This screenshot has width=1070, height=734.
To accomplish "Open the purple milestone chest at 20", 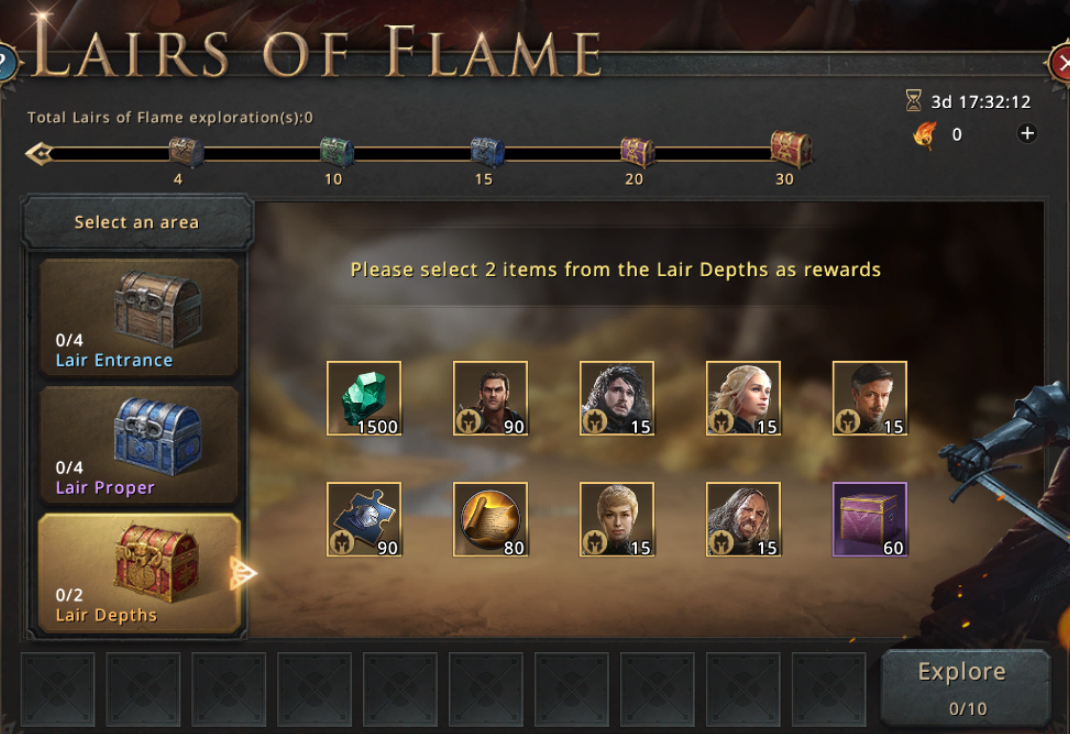I will [x=637, y=151].
